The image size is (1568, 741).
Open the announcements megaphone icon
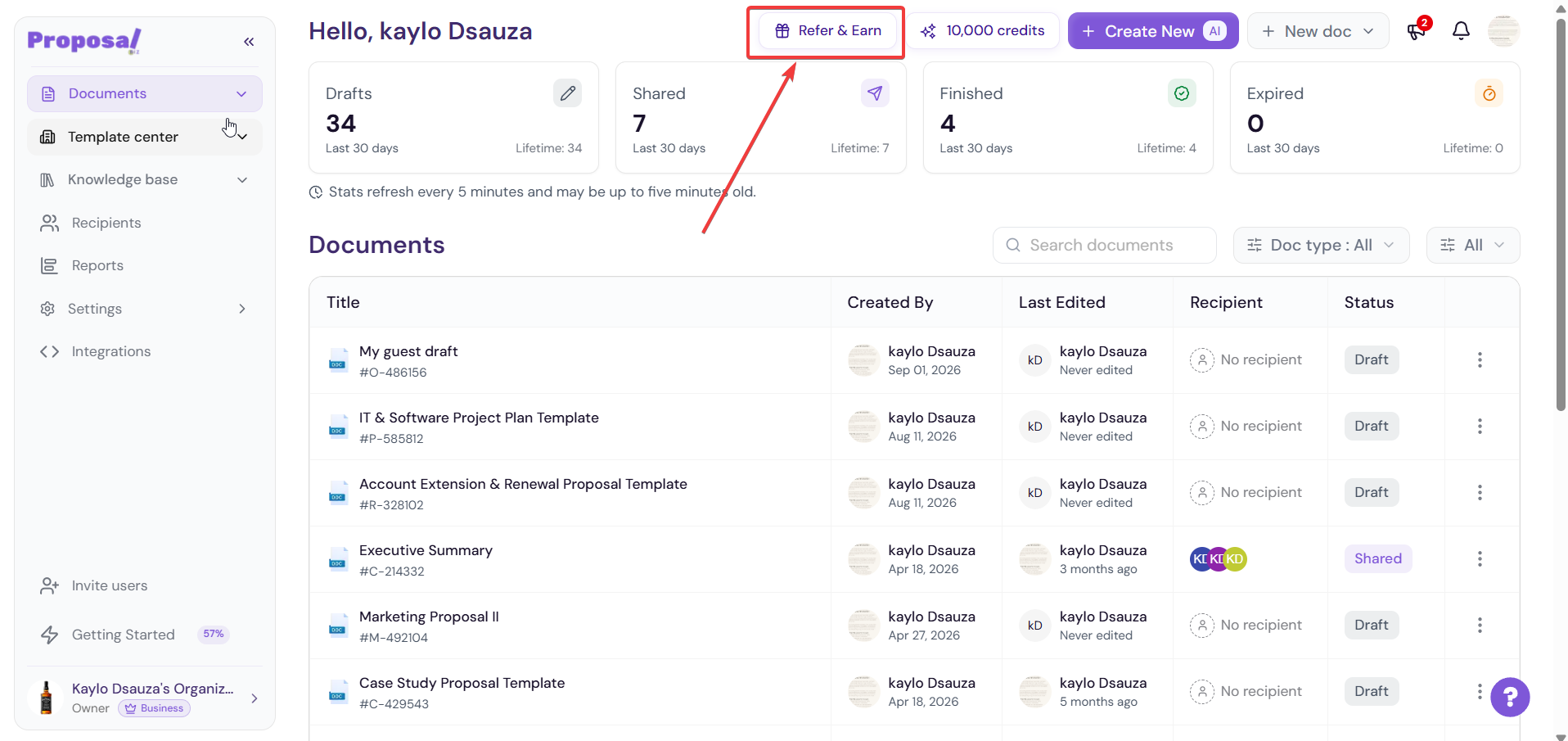point(1417,31)
